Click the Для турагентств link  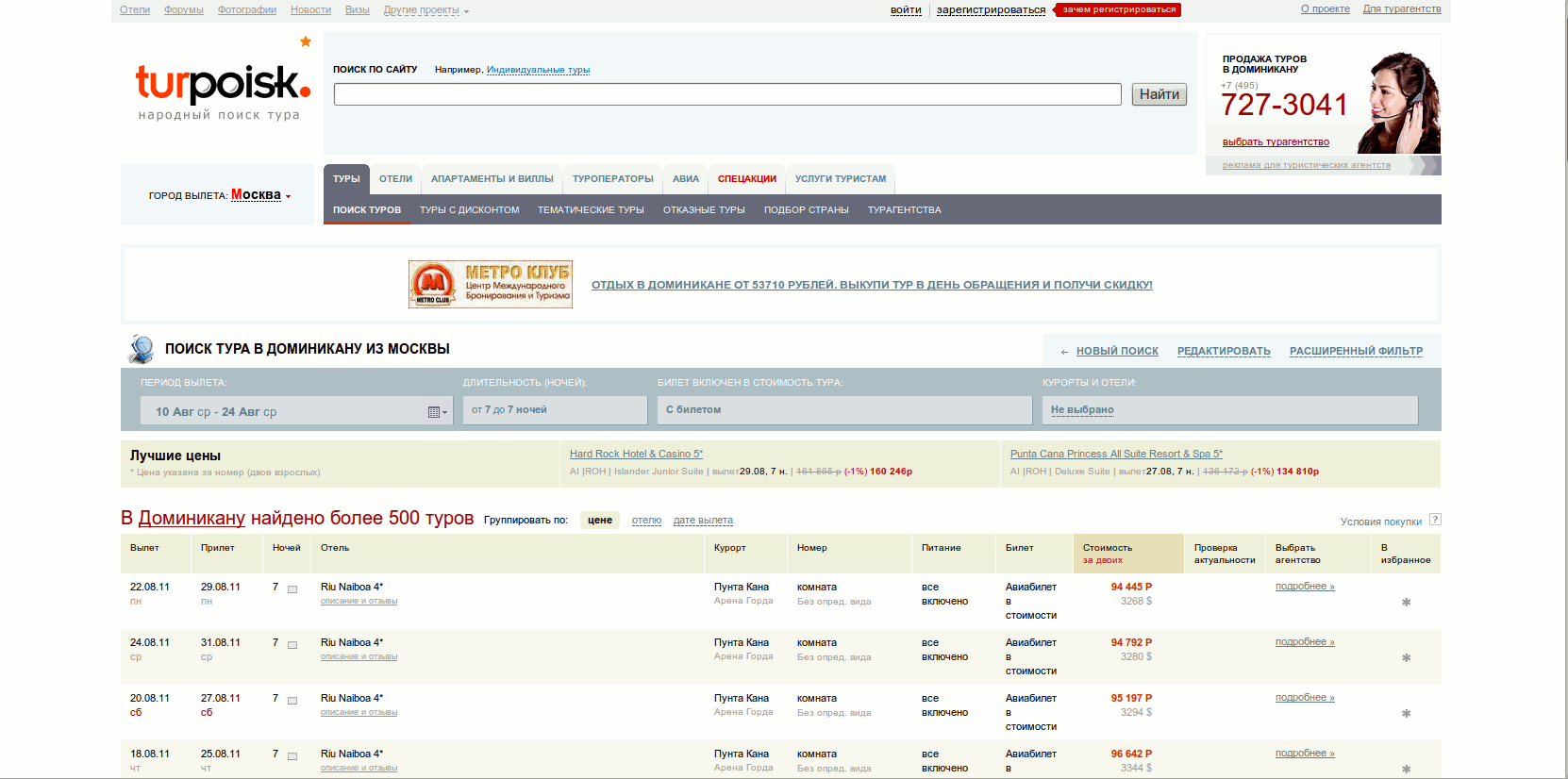pyautogui.click(x=1402, y=9)
